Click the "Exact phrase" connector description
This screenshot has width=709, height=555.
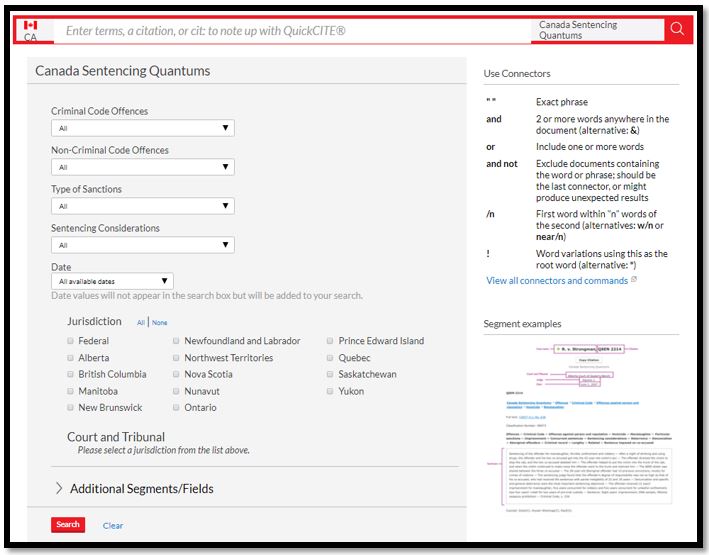(562, 102)
